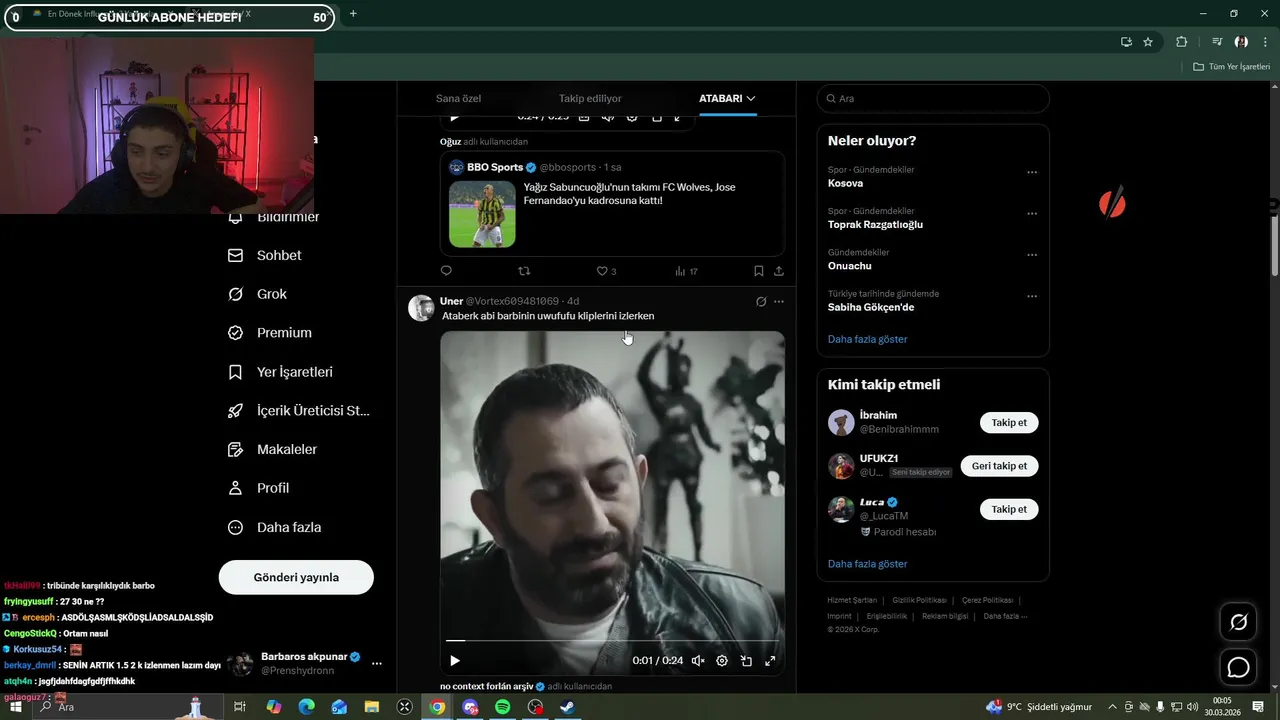The image size is (1280, 720).
Task: Open the floating Grok button at right
Action: 1238,622
